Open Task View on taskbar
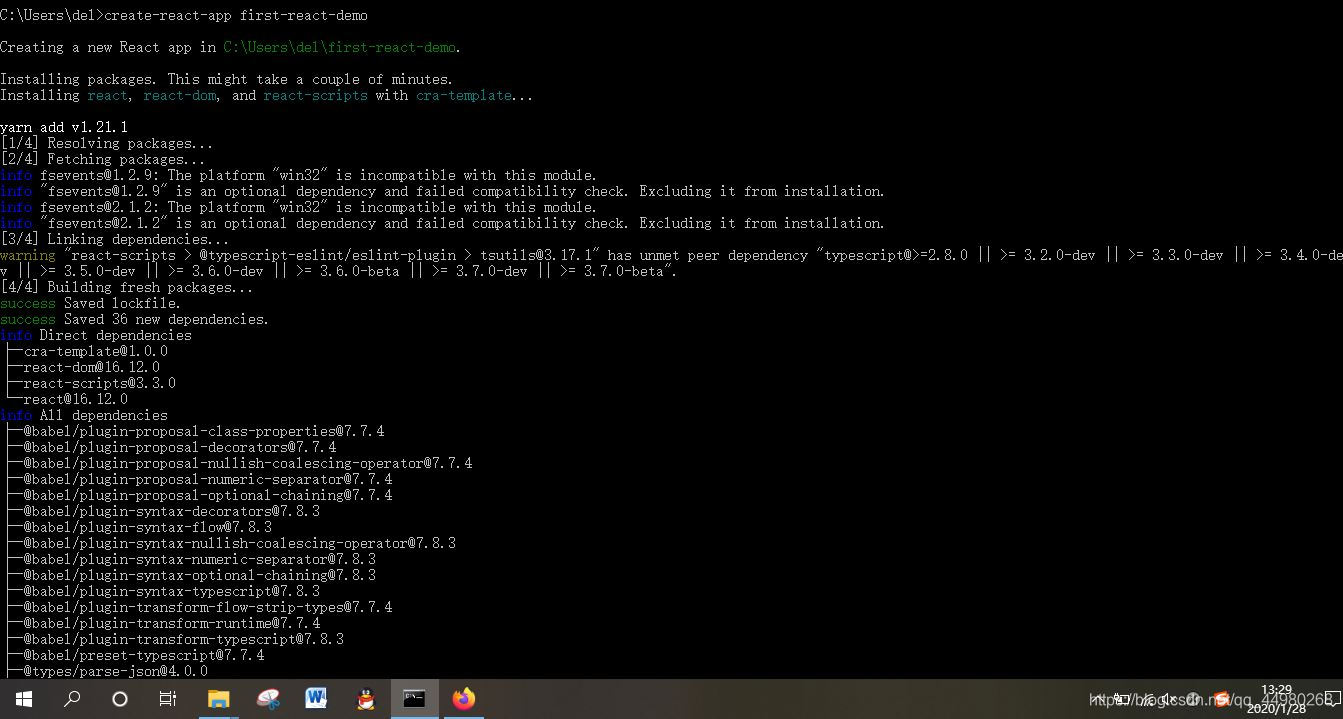1343x719 pixels. tap(168, 699)
